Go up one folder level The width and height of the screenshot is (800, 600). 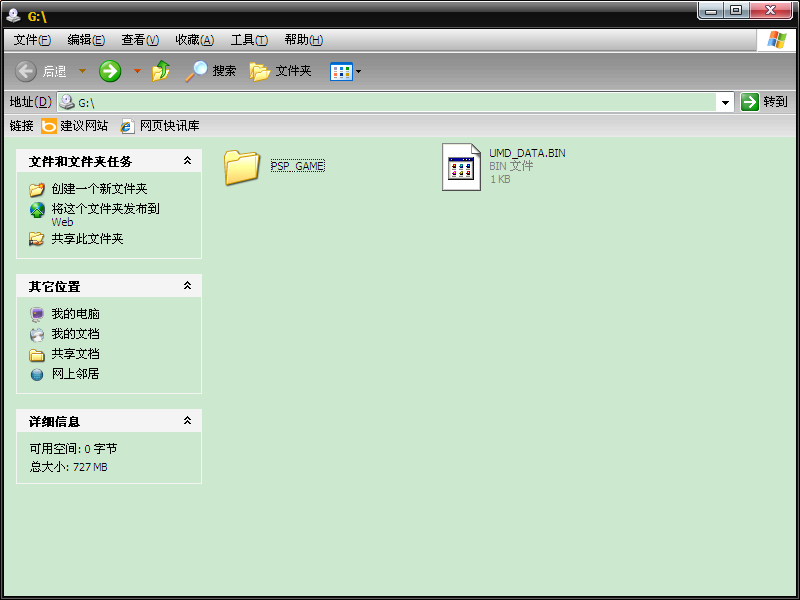click(161, 71)
